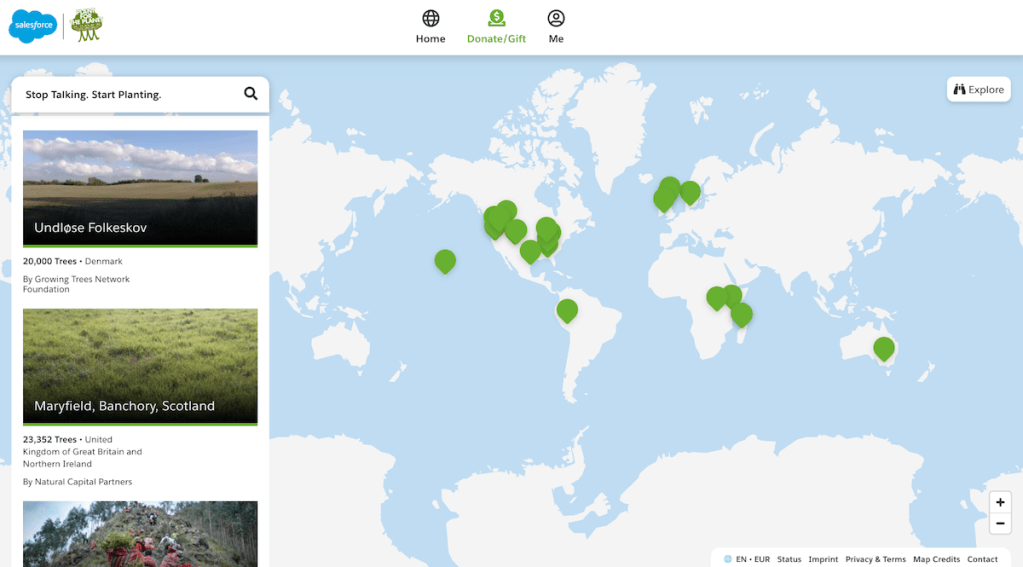Select the map pin in Australia
This screenshot has height=567, width=1023.
[x=883, y=347]
